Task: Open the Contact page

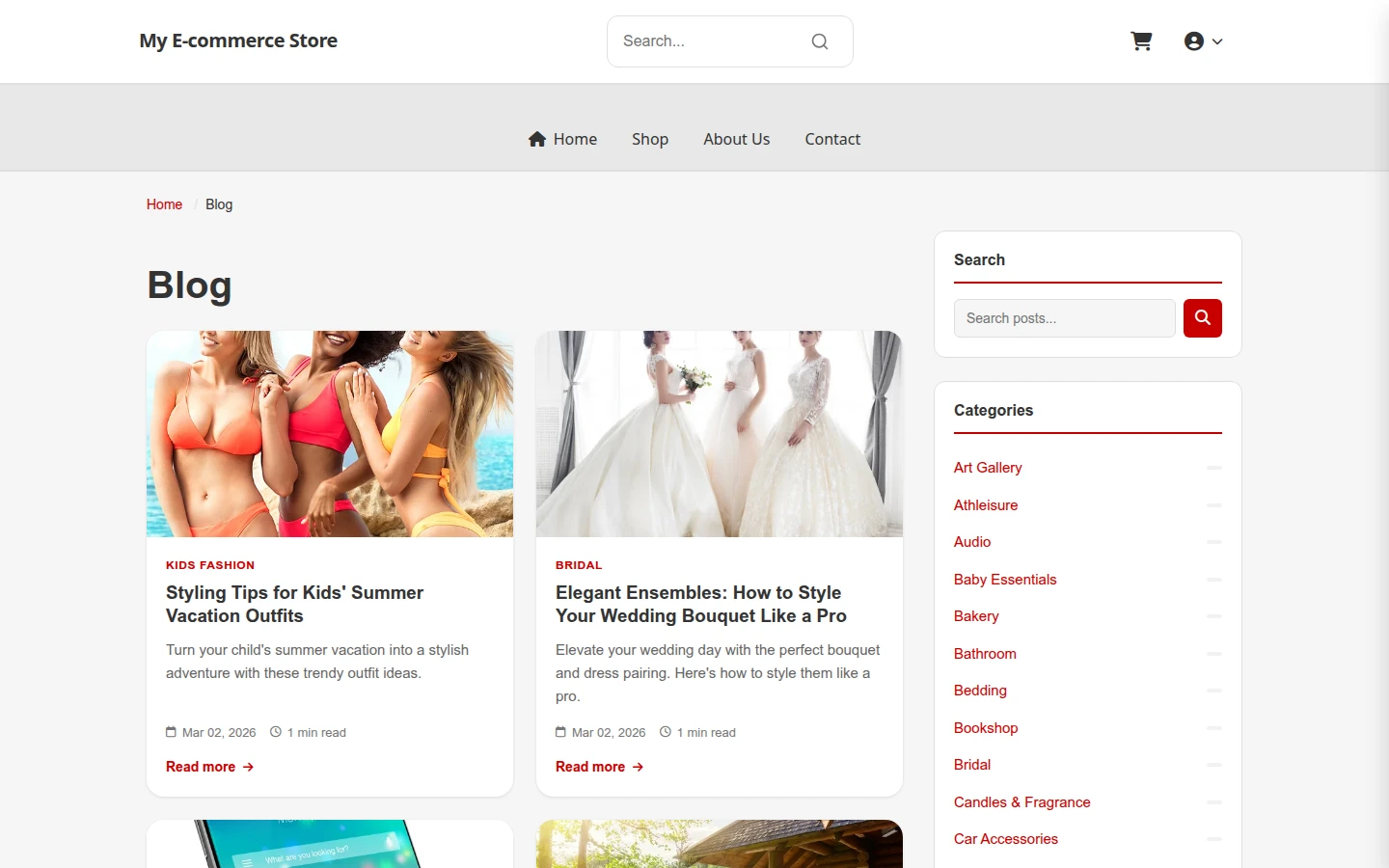Action: [832, 139]
